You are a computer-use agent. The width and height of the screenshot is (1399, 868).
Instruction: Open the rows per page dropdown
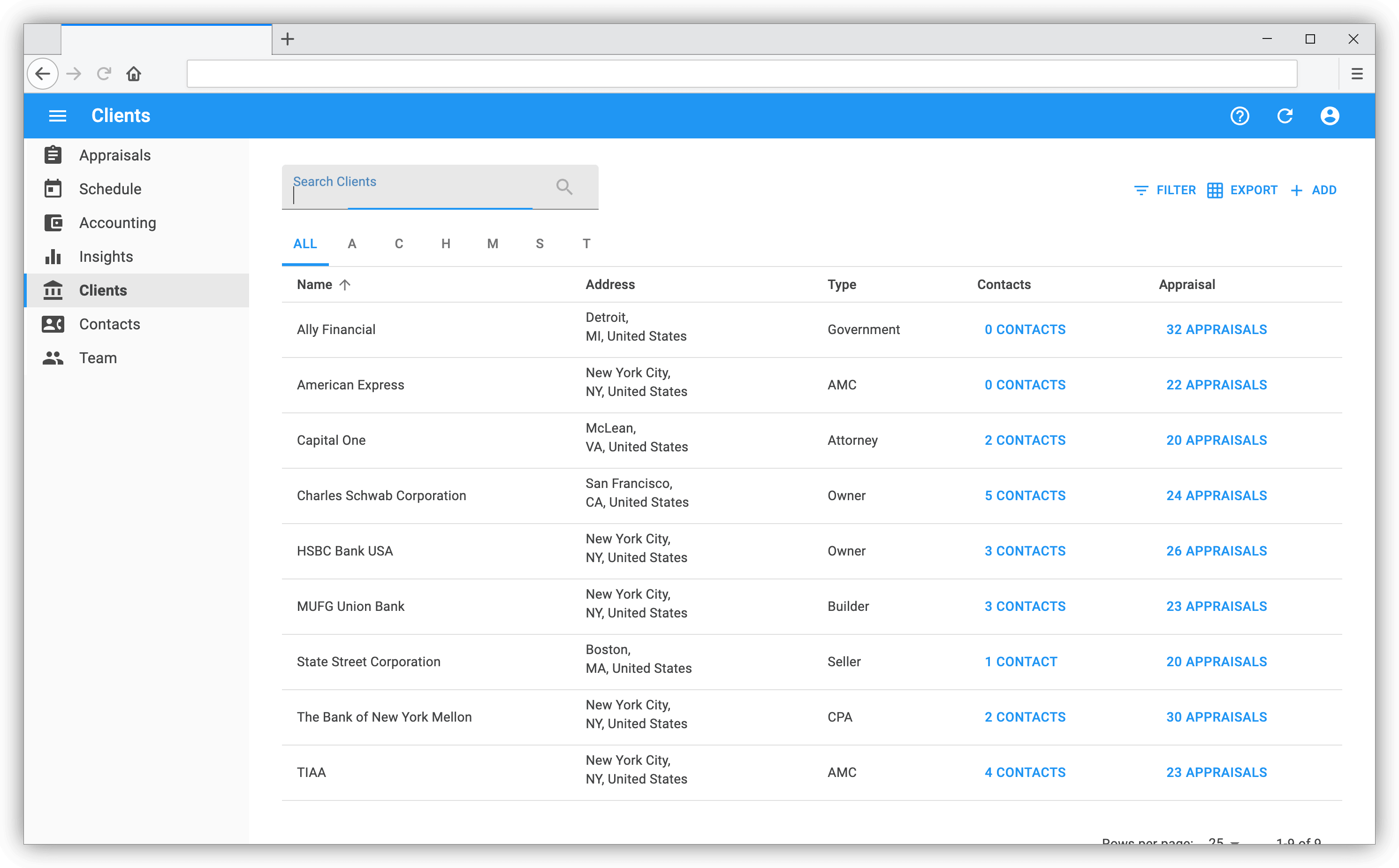1223,842
